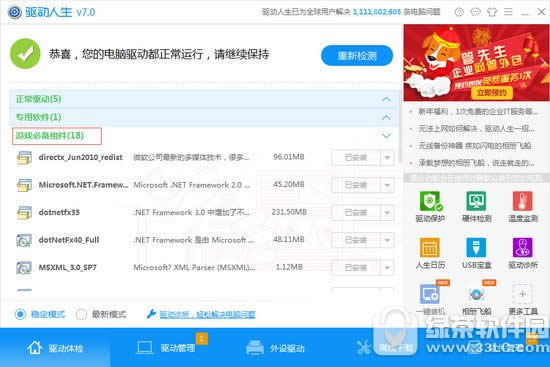Click the wrench icon beside 驱动诊所 link
Screen dimensions: 550x367
click(x=151, y=314)
